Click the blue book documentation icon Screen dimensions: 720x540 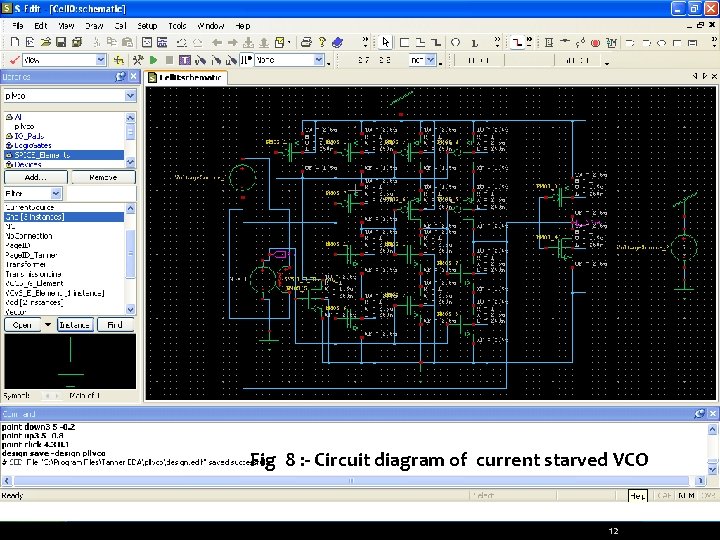[x=338, y=42]
